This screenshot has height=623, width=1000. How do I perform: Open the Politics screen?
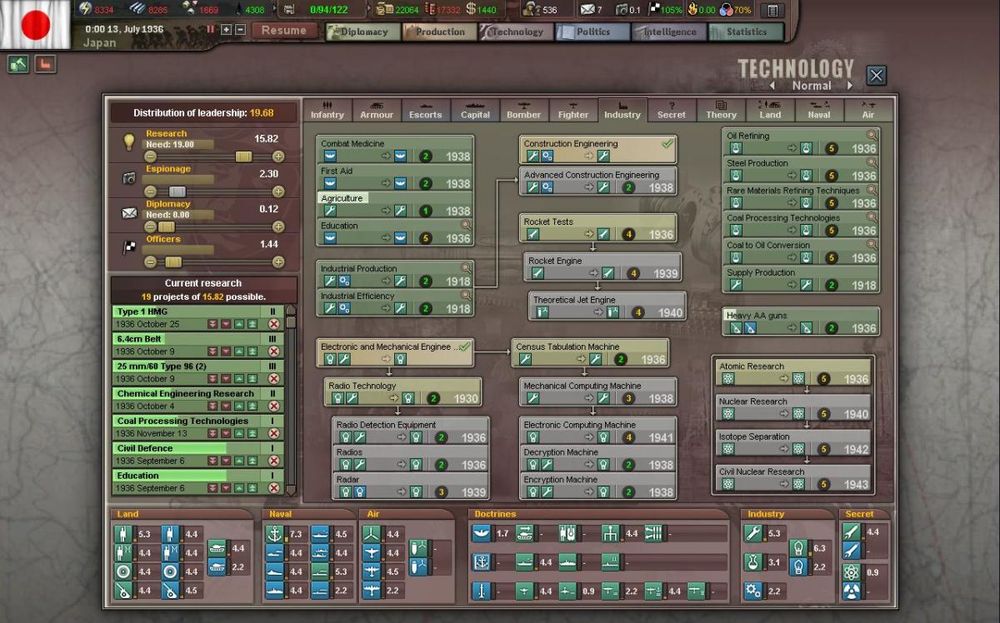click(592, 31)
